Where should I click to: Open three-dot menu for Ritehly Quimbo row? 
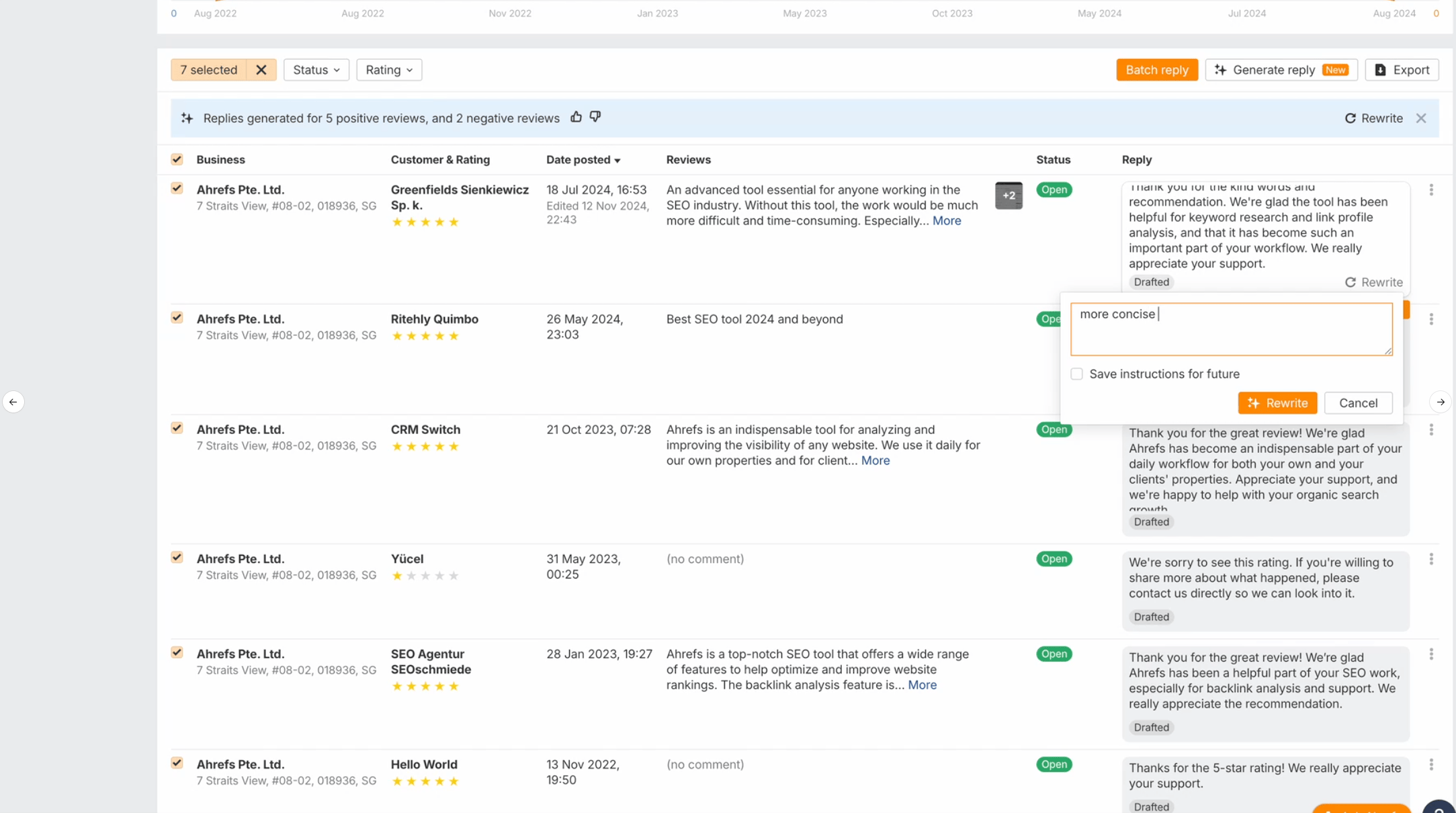[x=1431, y=319]
